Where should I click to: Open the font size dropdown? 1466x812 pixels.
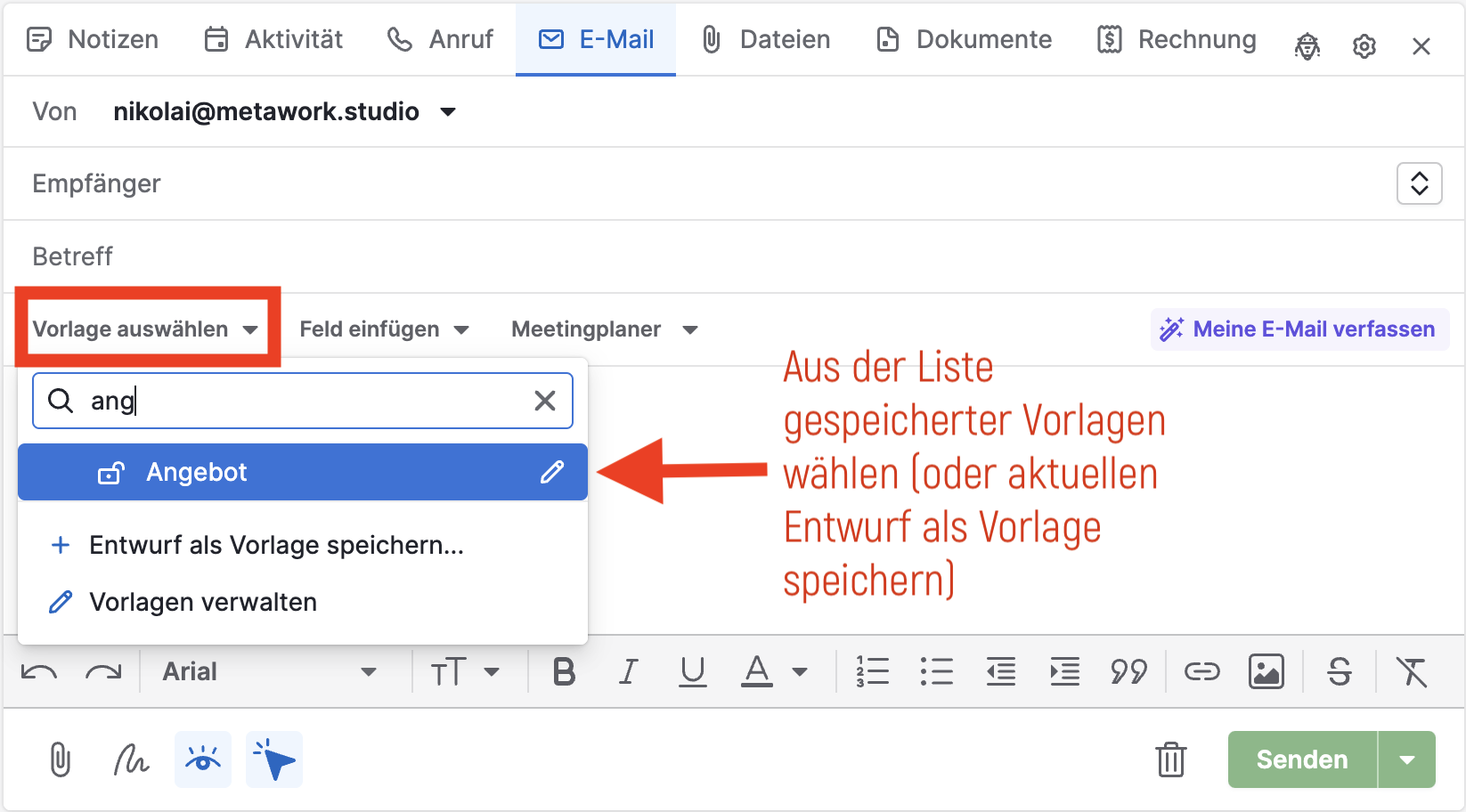(x=465, y=672)
